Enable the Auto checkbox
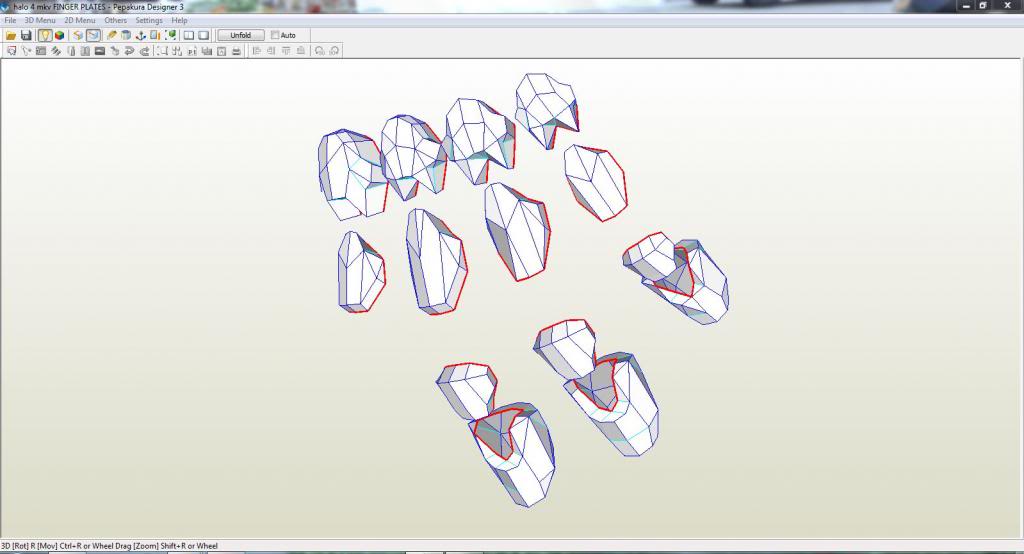The width and height of the screenshot is (1024, 554). click(x=275, y=35)
